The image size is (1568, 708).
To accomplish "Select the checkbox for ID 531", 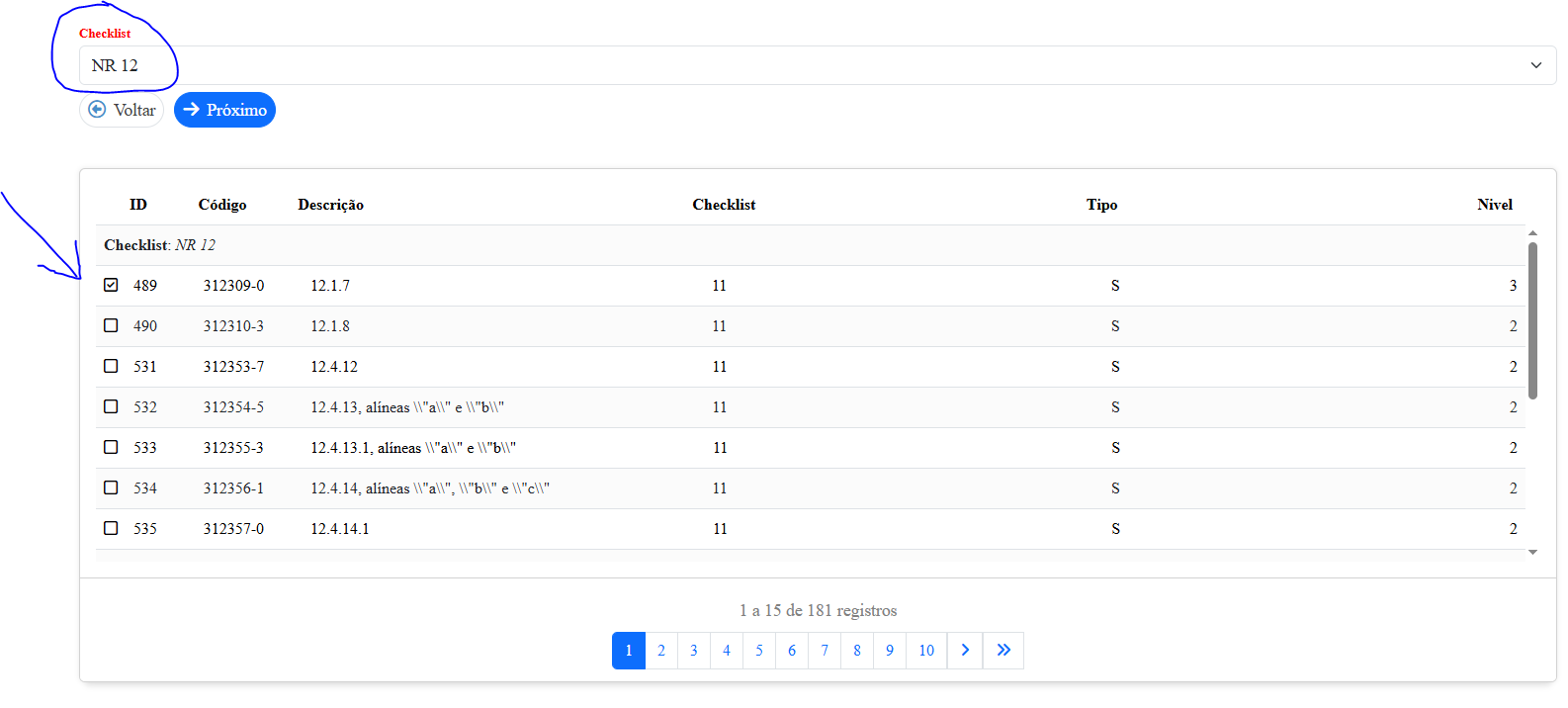I will coord(111,366).
